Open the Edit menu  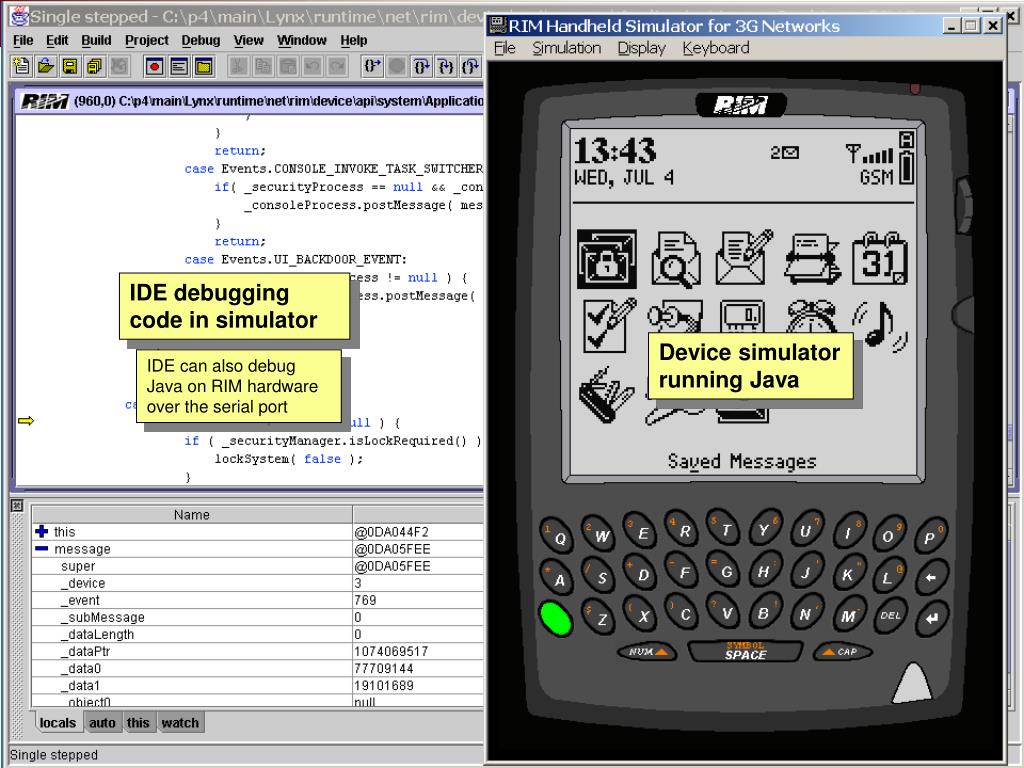point(57,40)
